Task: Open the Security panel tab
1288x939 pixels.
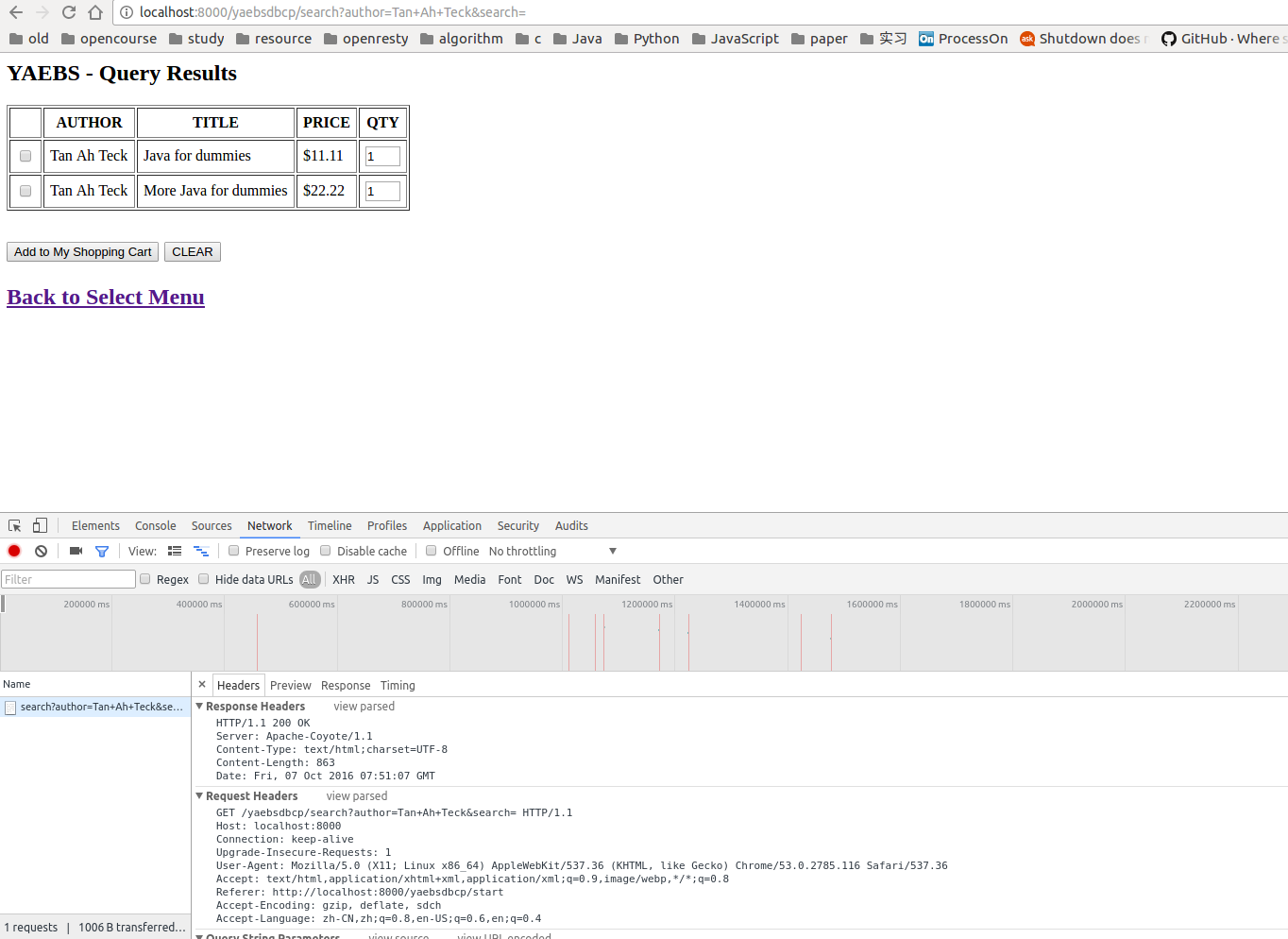Action: click(x=518, y=526)
